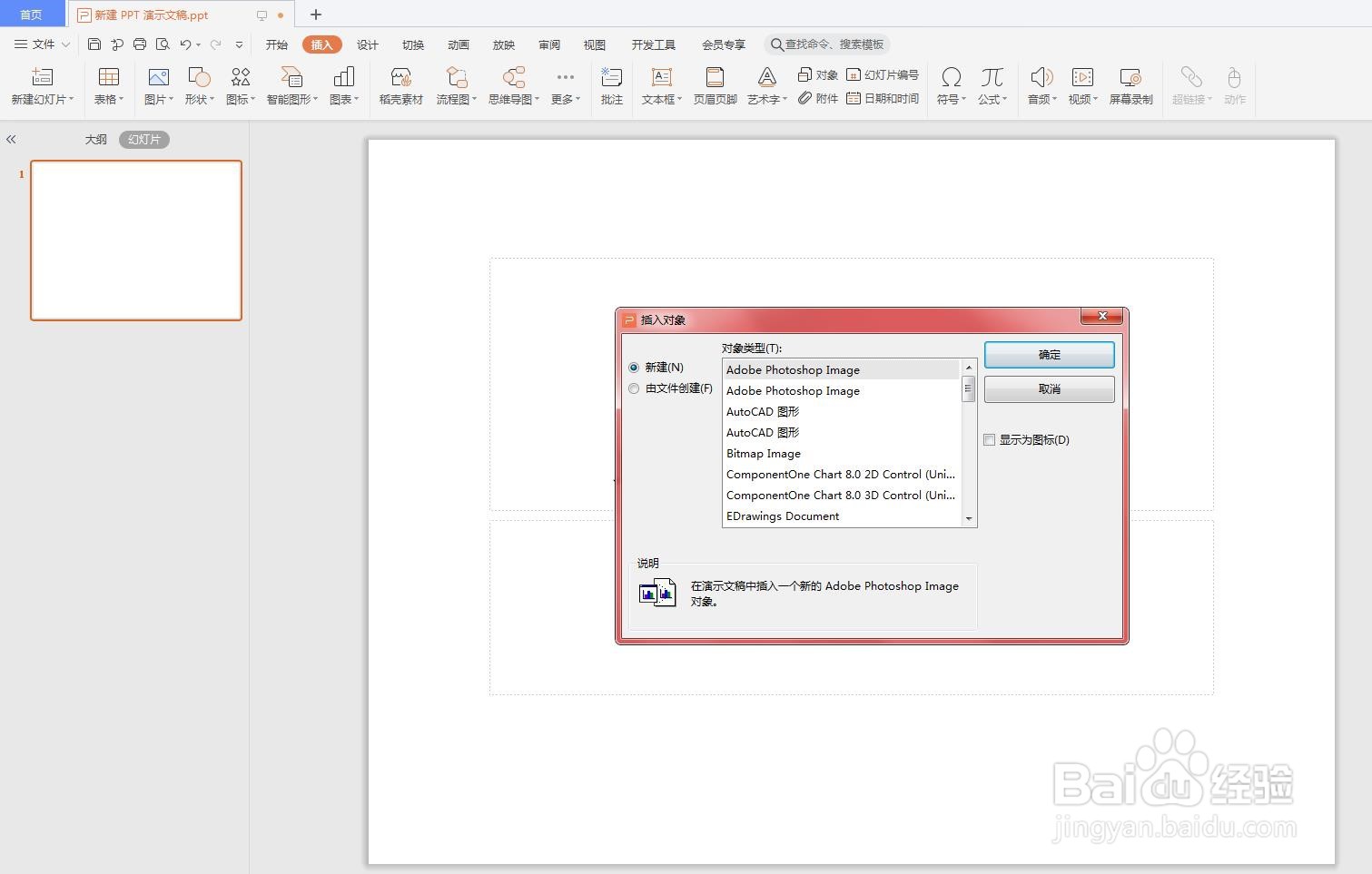The width and height of the screenshot is (1372, 874).
Task: Click the Undo arrow icon
Action: pos(185,44)
